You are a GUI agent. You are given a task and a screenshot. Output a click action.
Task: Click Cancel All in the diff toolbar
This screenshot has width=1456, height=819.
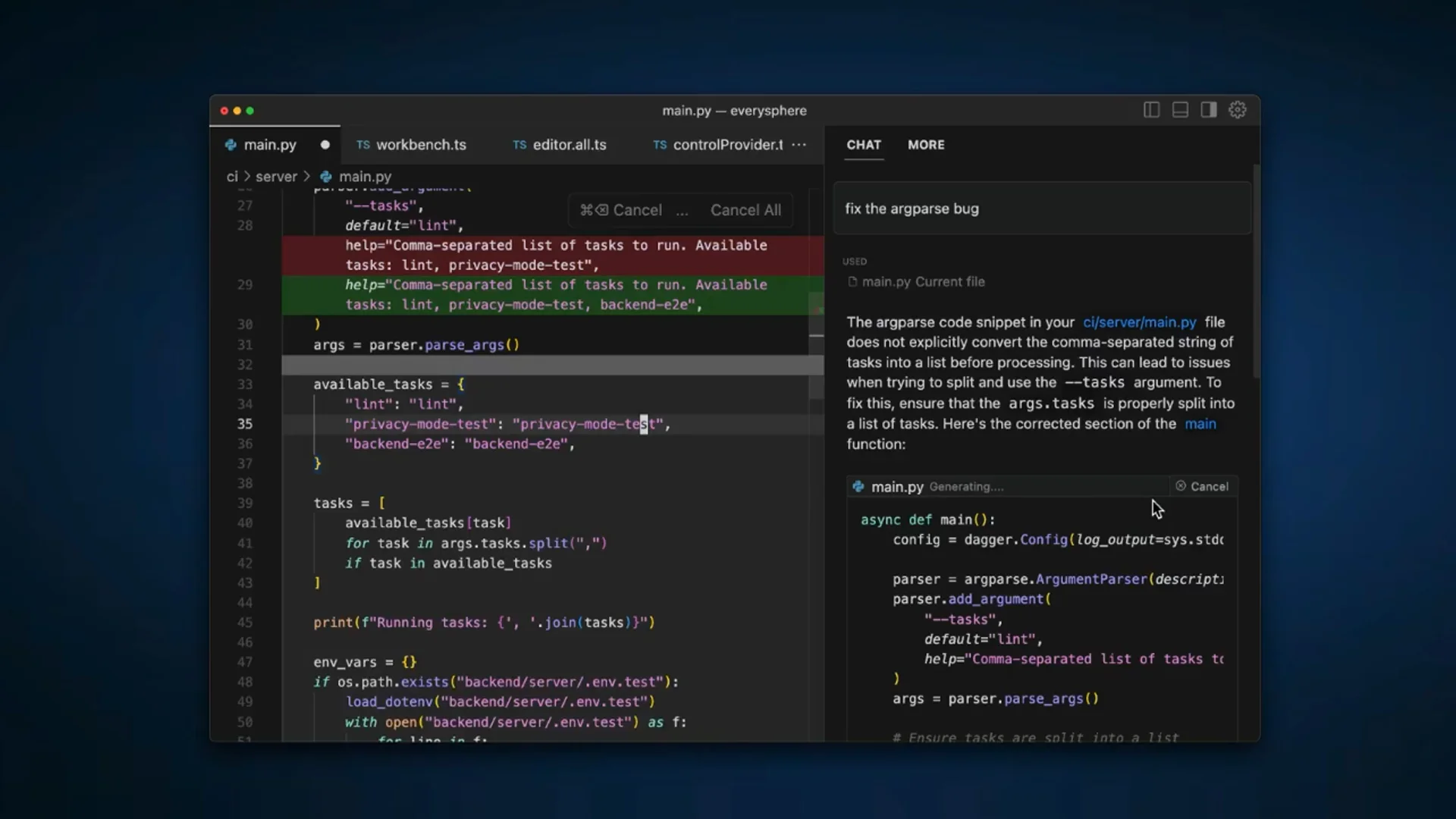pos(745,210)
